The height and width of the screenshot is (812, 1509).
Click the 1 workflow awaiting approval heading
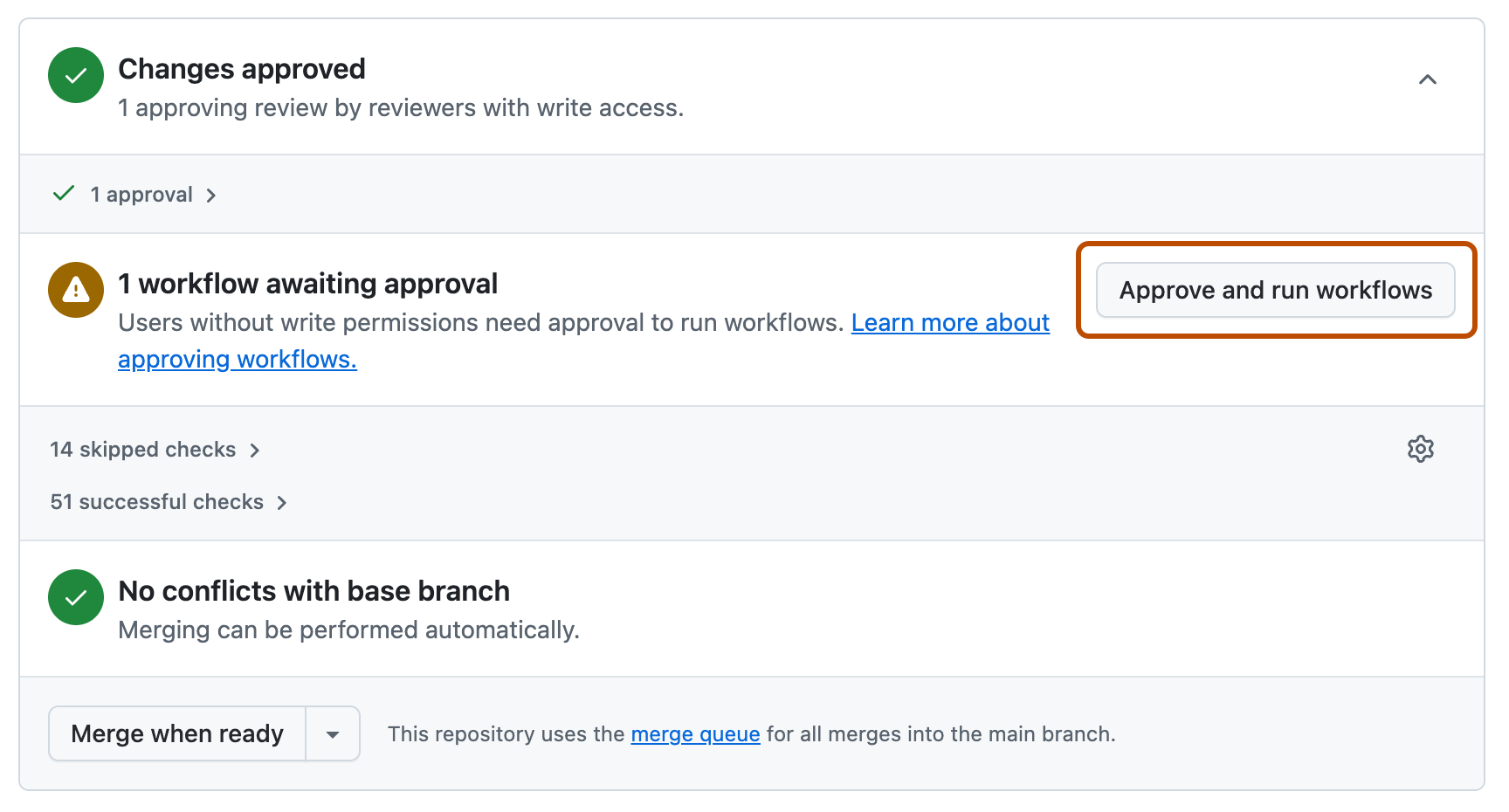307,283
